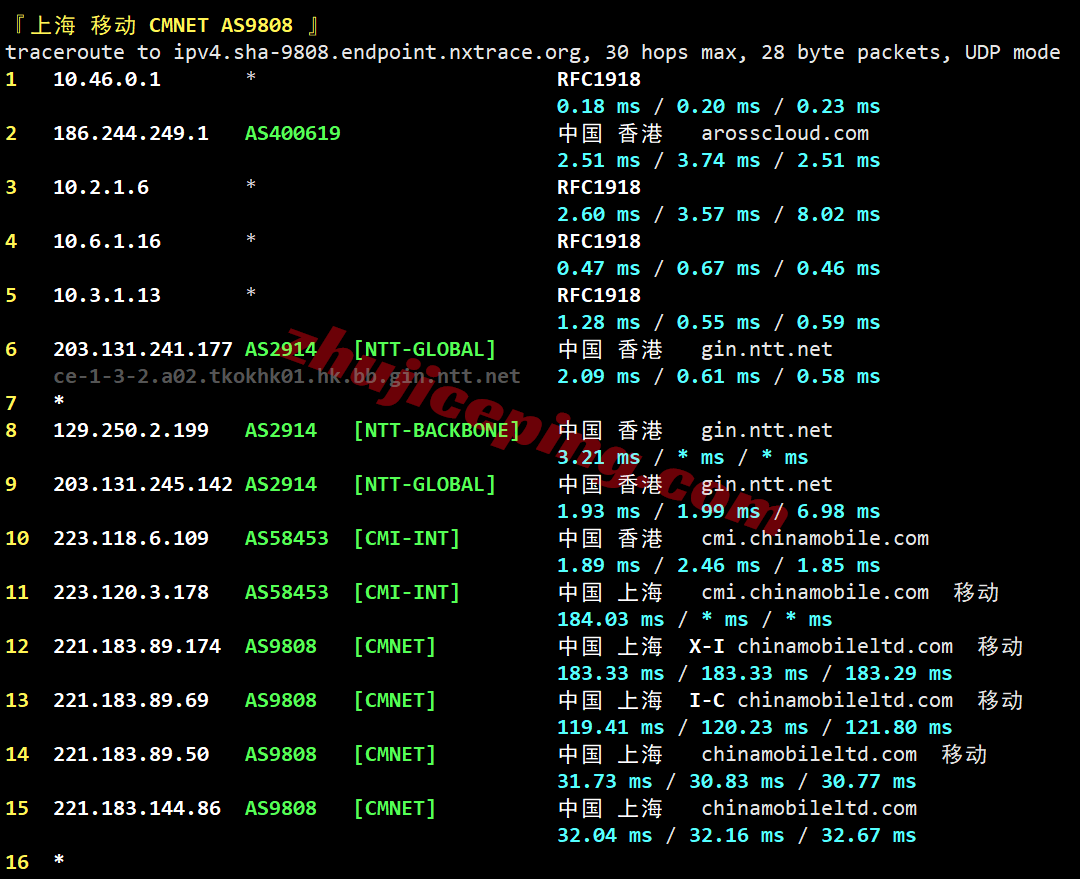The width and height of the screenshot is (1080, 879).
Task: Click IP address 10.2.1.6
Action: tap(101, 187)
